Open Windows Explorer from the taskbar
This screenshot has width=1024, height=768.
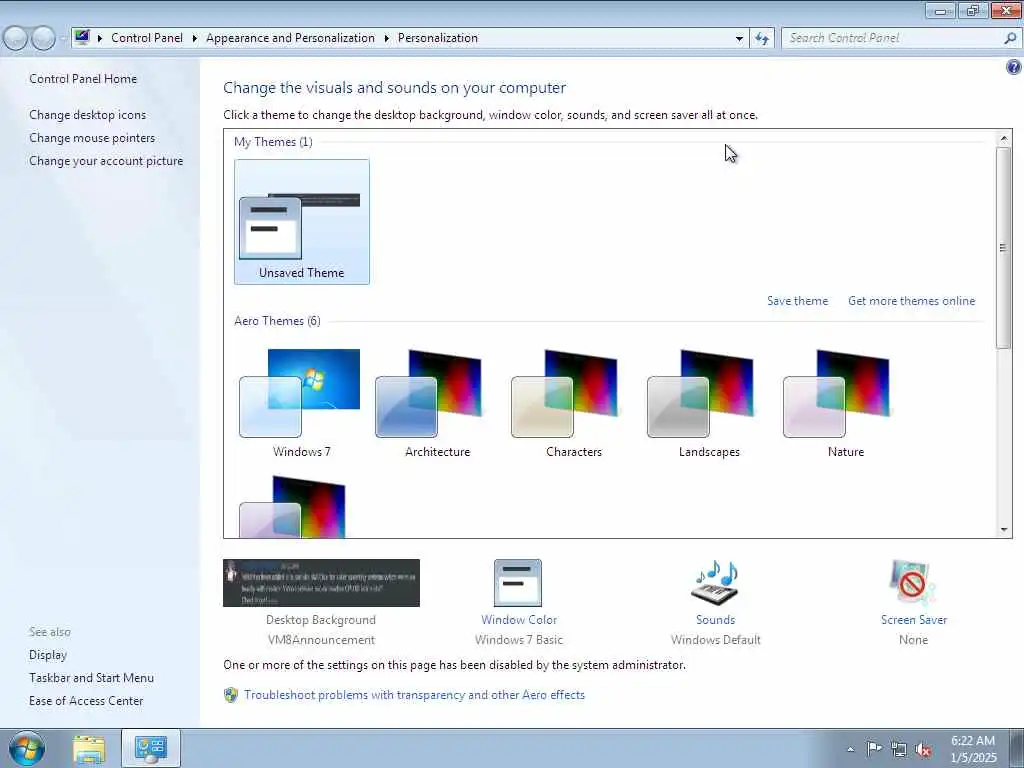(x=89, y=749)
